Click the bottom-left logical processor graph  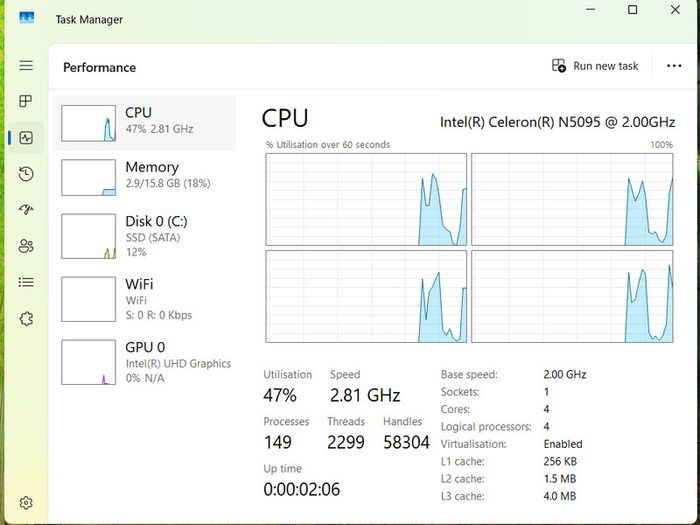pyautogui.click(x=366, y=296)
